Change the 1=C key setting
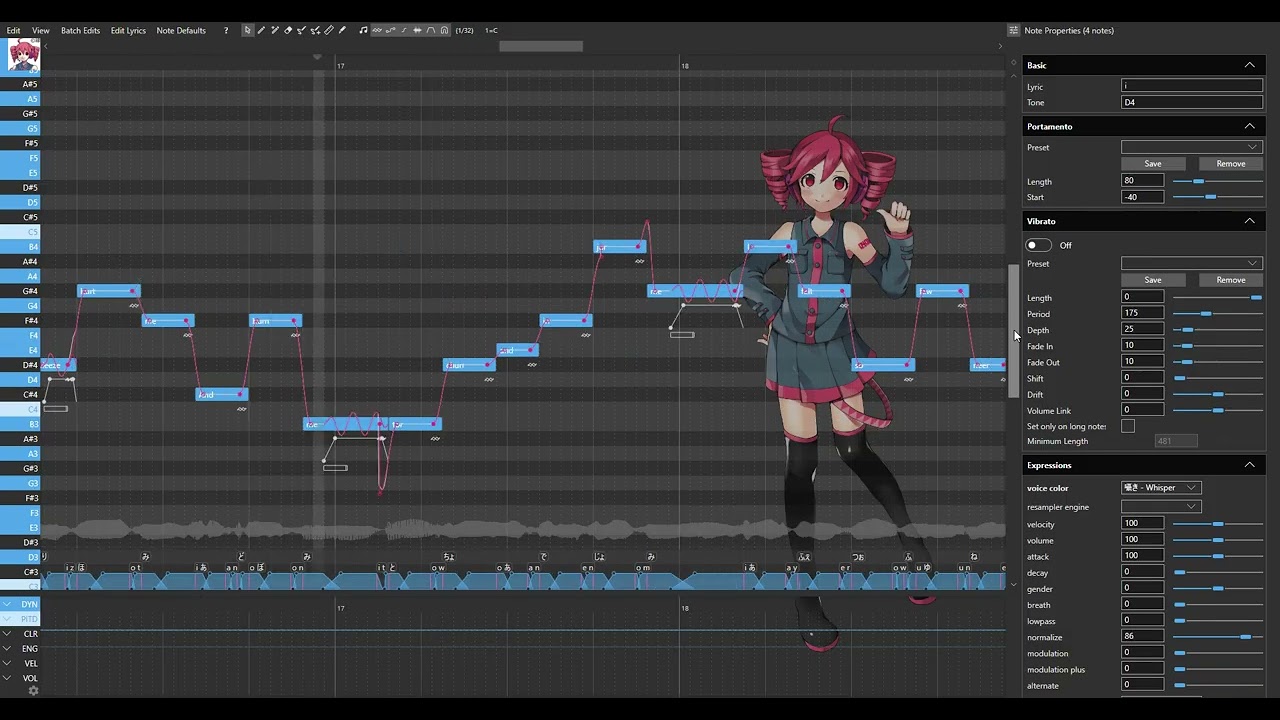1280x720 pixels. tap(491, 30)
